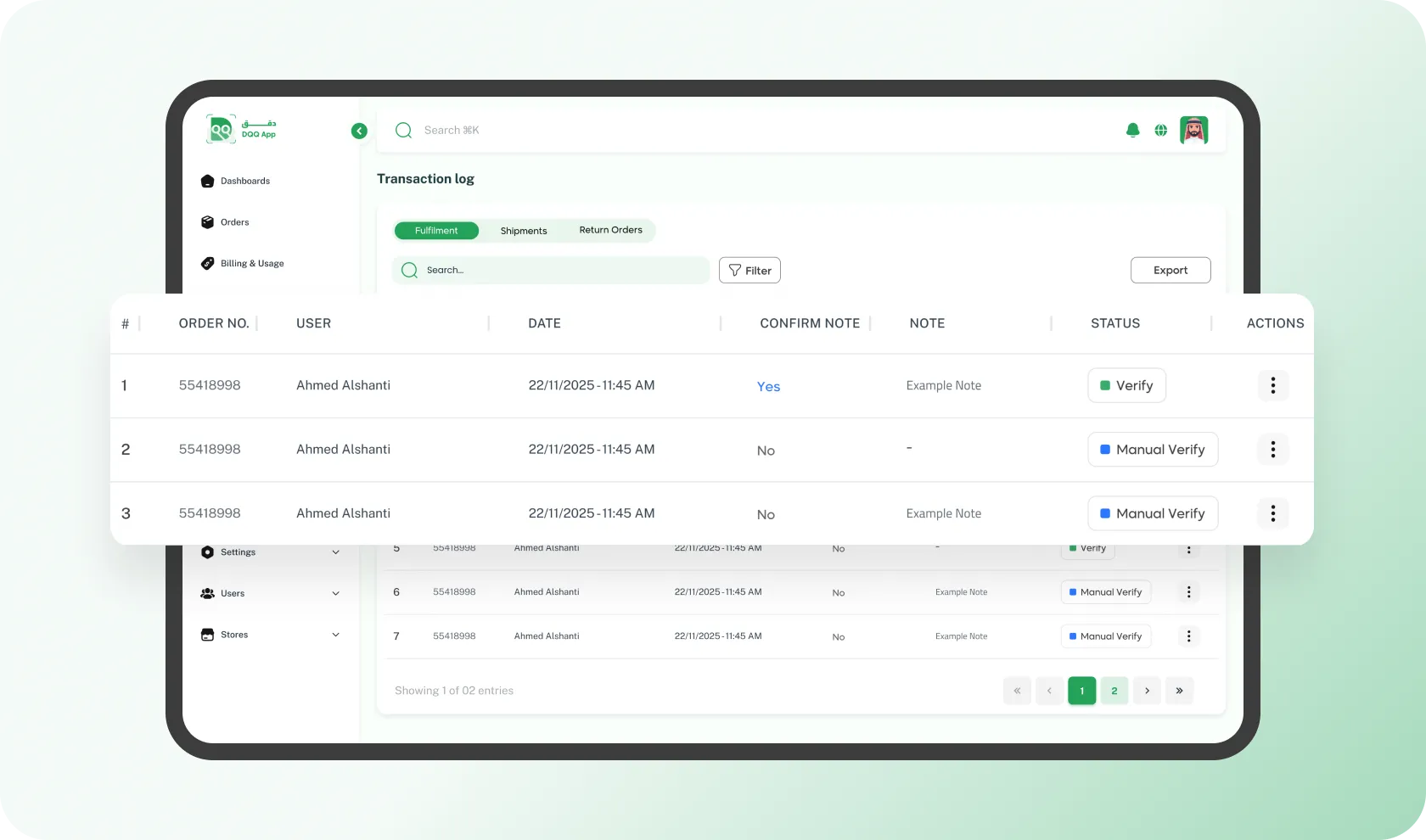This screenshot has width=1426, height=840.
Task: Open the user avatar profile
Action: tap(1193, 130)
